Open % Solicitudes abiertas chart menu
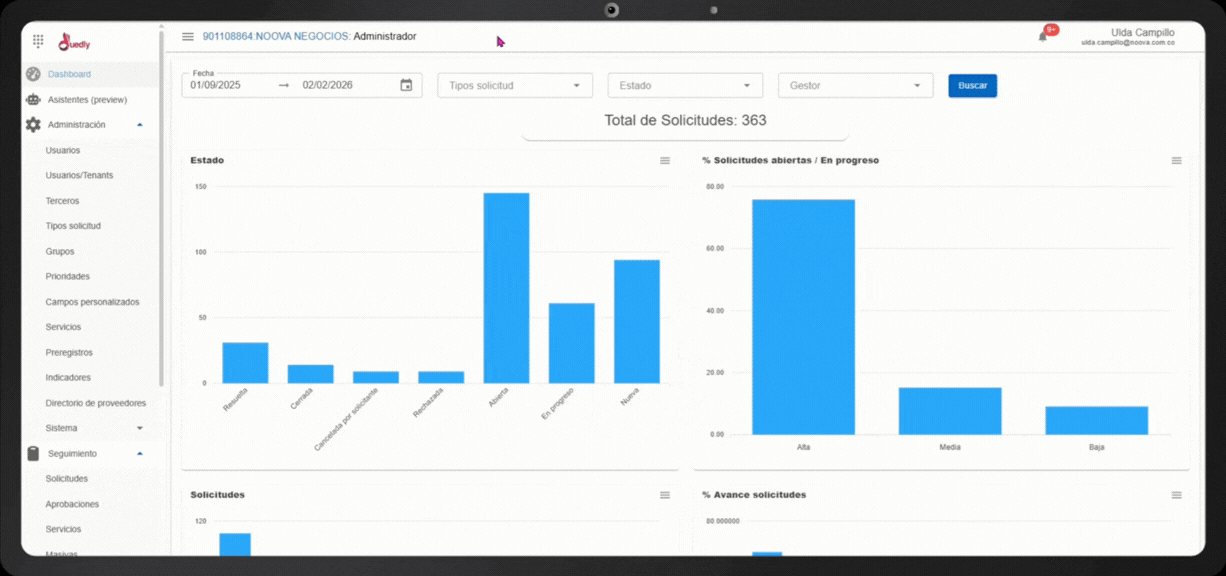 (1176, 161)
